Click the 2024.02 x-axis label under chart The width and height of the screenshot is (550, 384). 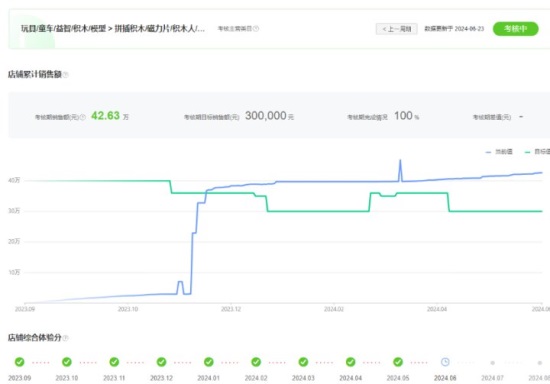334,309
